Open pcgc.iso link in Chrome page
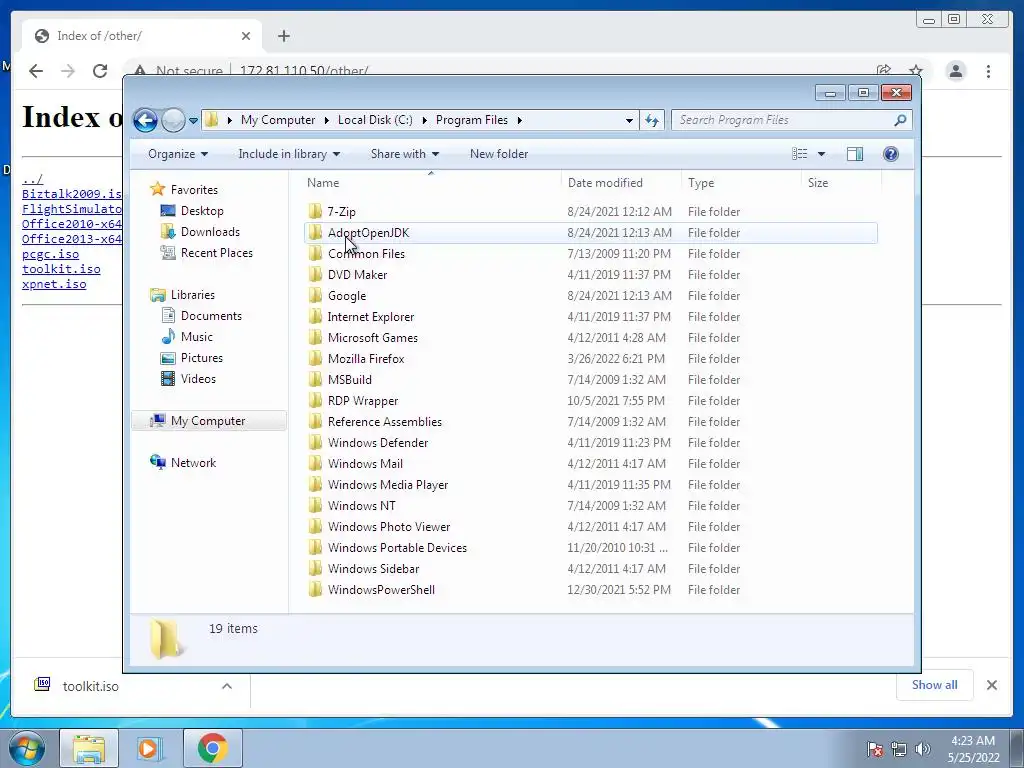Image resolution: width=1024 pixels, height=768 pixels. point(50,254)
